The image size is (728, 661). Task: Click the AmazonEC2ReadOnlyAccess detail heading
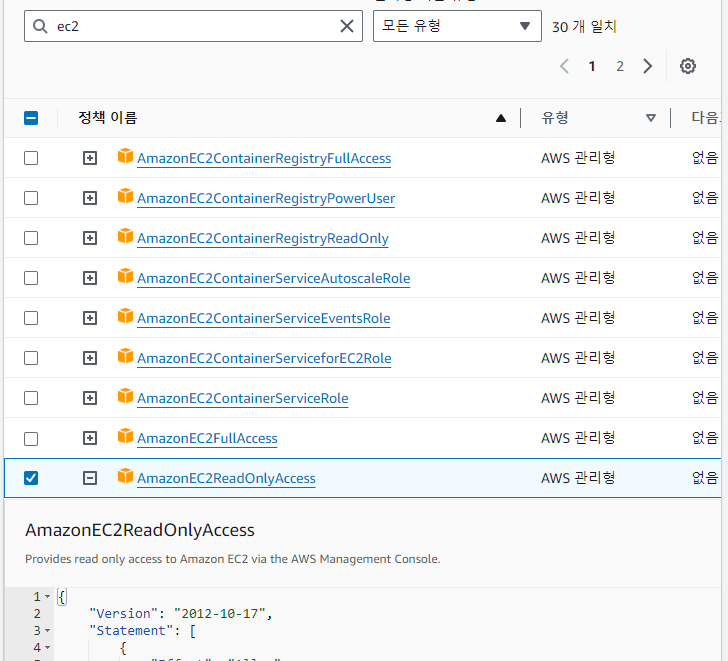pyautogui.click(x=140, y=530)
